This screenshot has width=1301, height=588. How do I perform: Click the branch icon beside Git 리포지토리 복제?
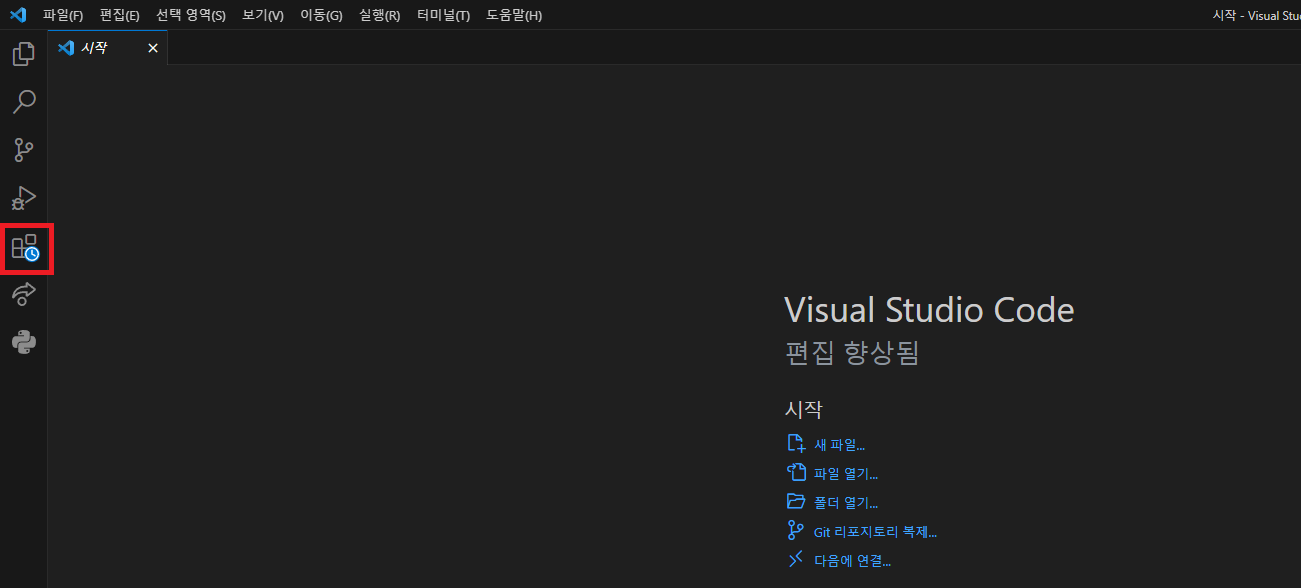(796, 531)
